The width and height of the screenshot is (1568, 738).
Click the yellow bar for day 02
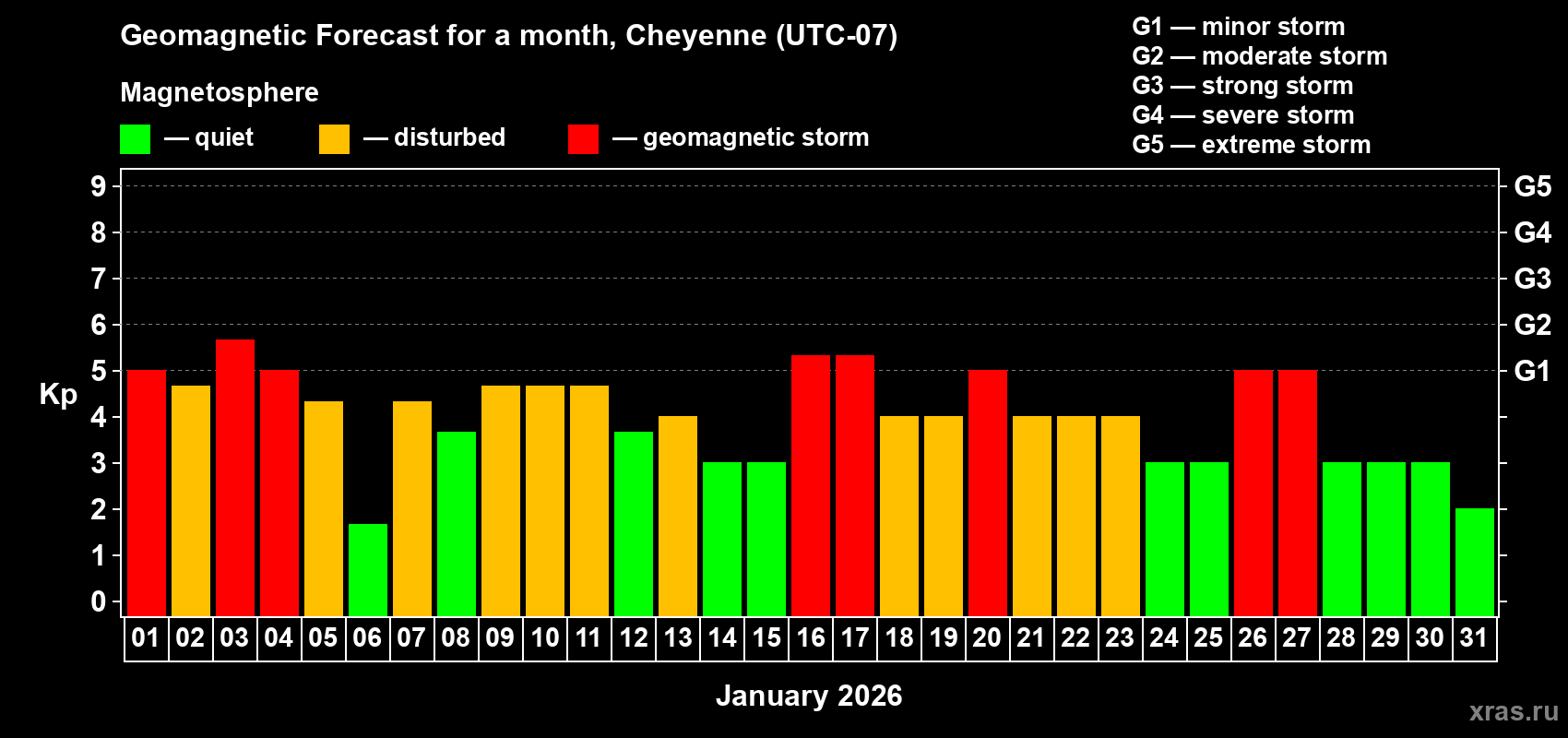(191, 501)
